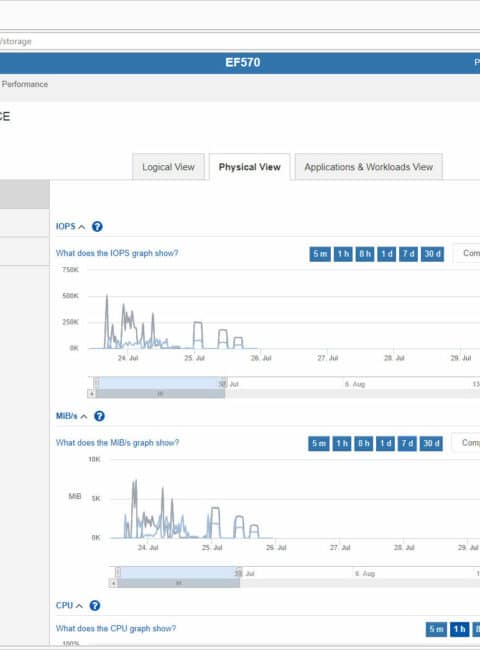480x650 pixels.
Task: Click the IOPS navigator scrollbar thumb
Action: (160, 394)
